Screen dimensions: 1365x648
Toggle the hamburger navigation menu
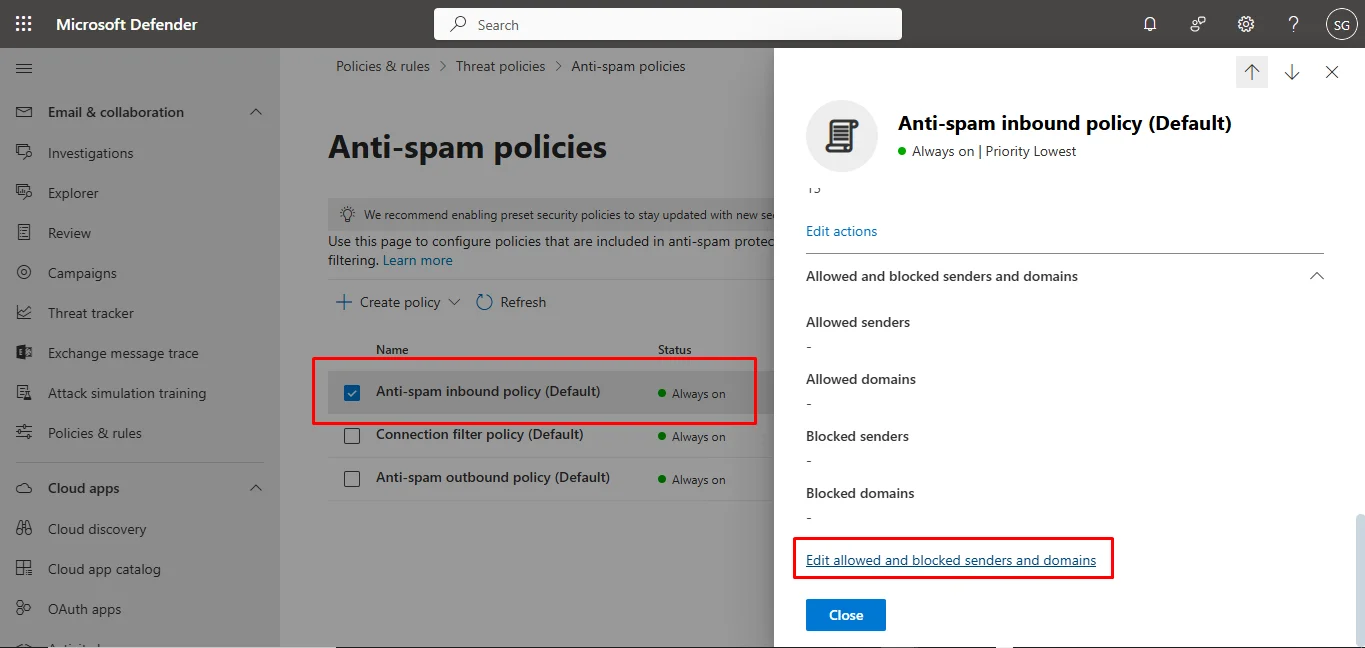coord(25,68)
